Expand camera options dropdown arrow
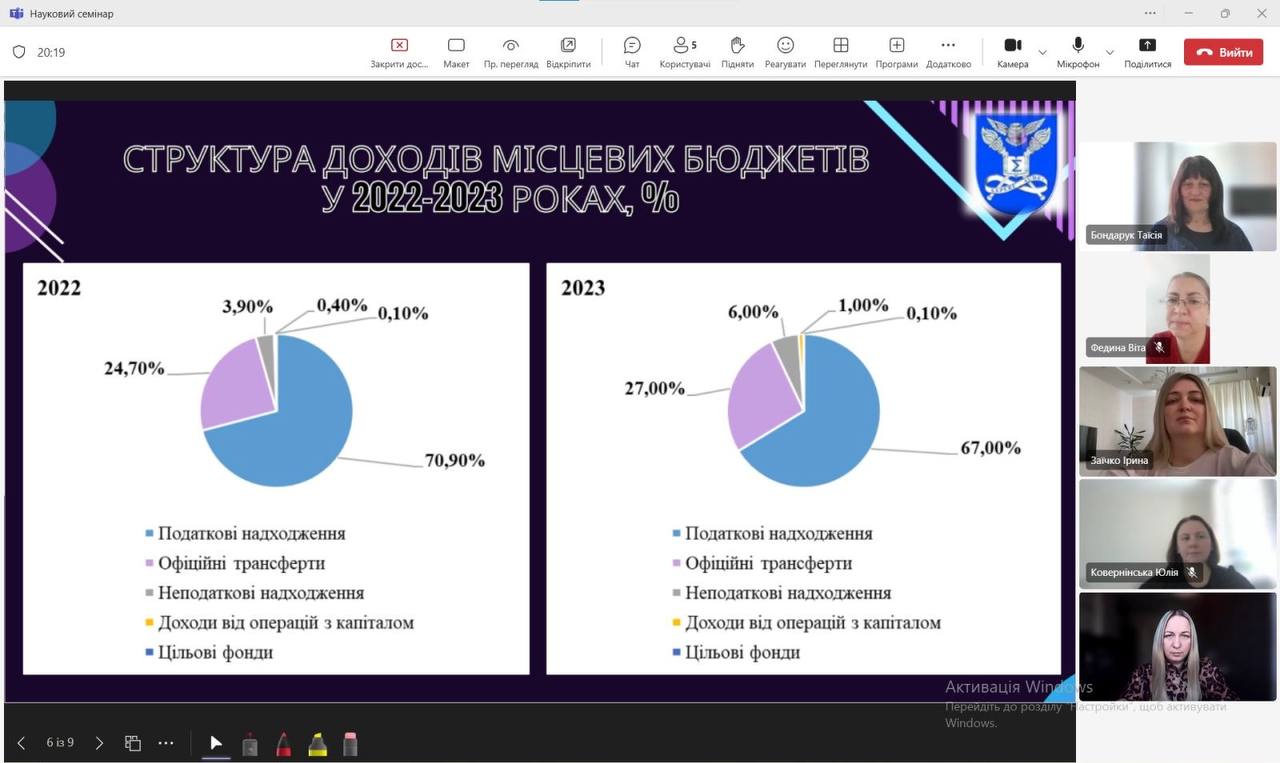Image resolution: width=1280 pixels, height=763 pixels. click(x=1043, y=52)
